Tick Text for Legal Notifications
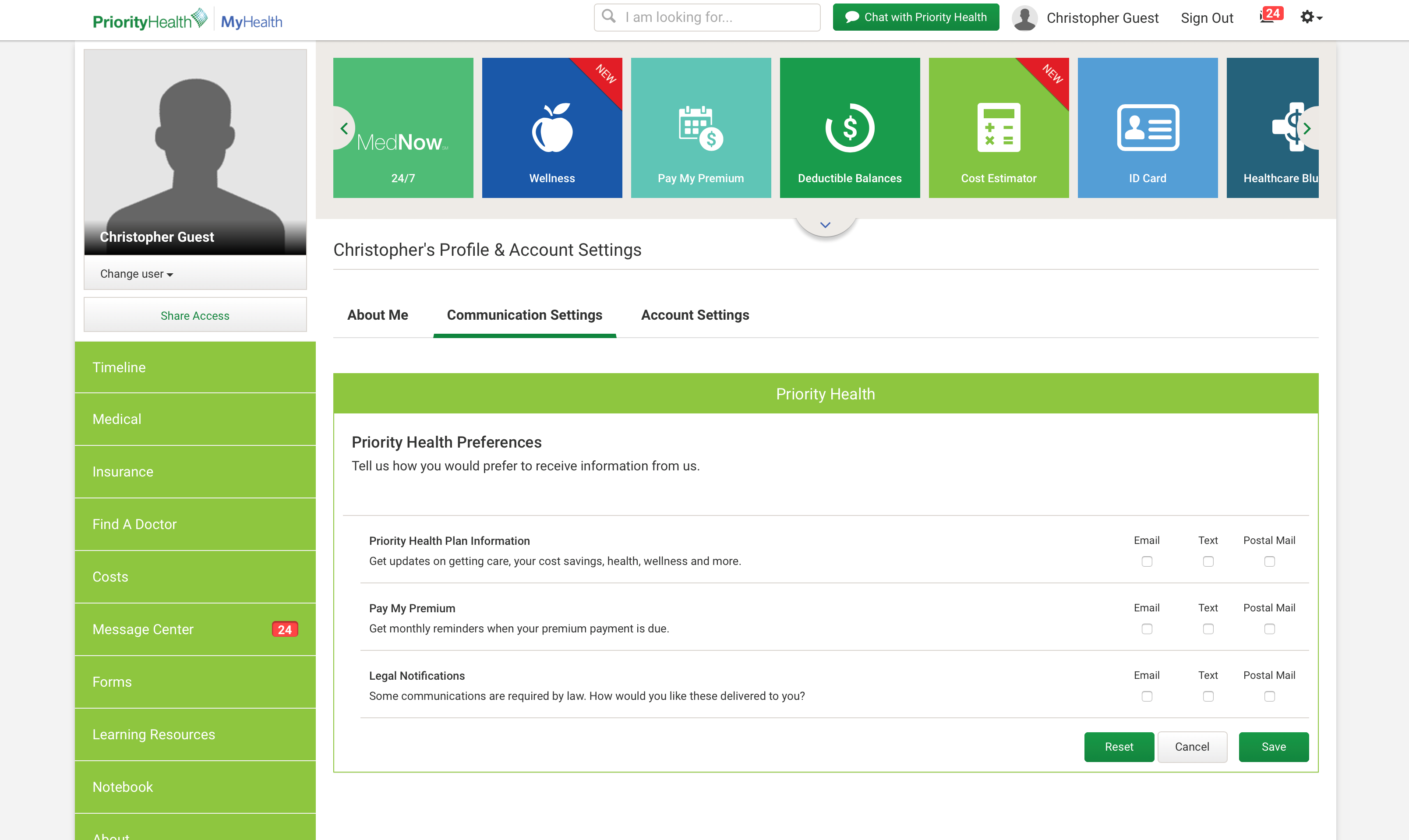 click(1208, 696)
